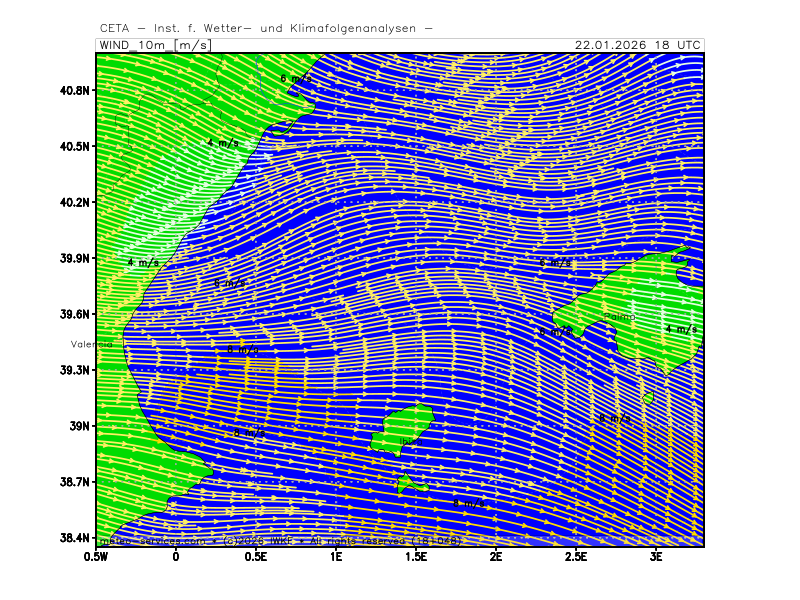Click the Formentera island below Ibiza
Screen dimensions: 800x600
tap(408, 486)
